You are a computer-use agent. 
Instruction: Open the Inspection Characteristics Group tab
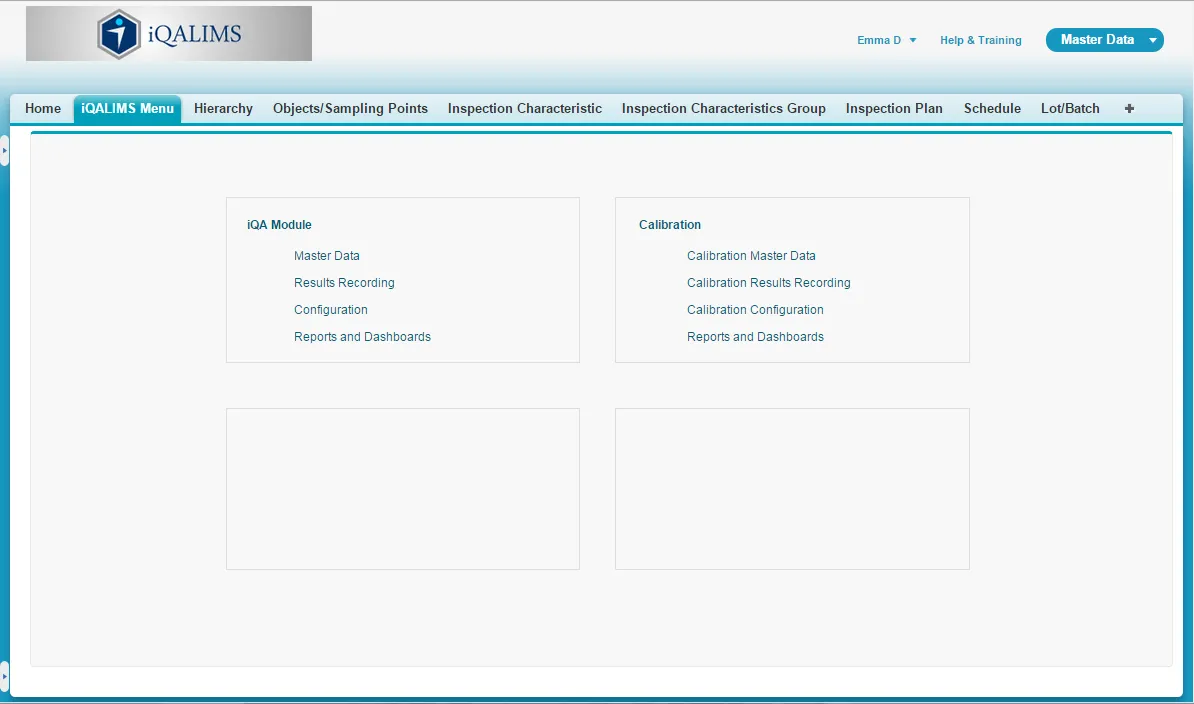tap(723, 109)
